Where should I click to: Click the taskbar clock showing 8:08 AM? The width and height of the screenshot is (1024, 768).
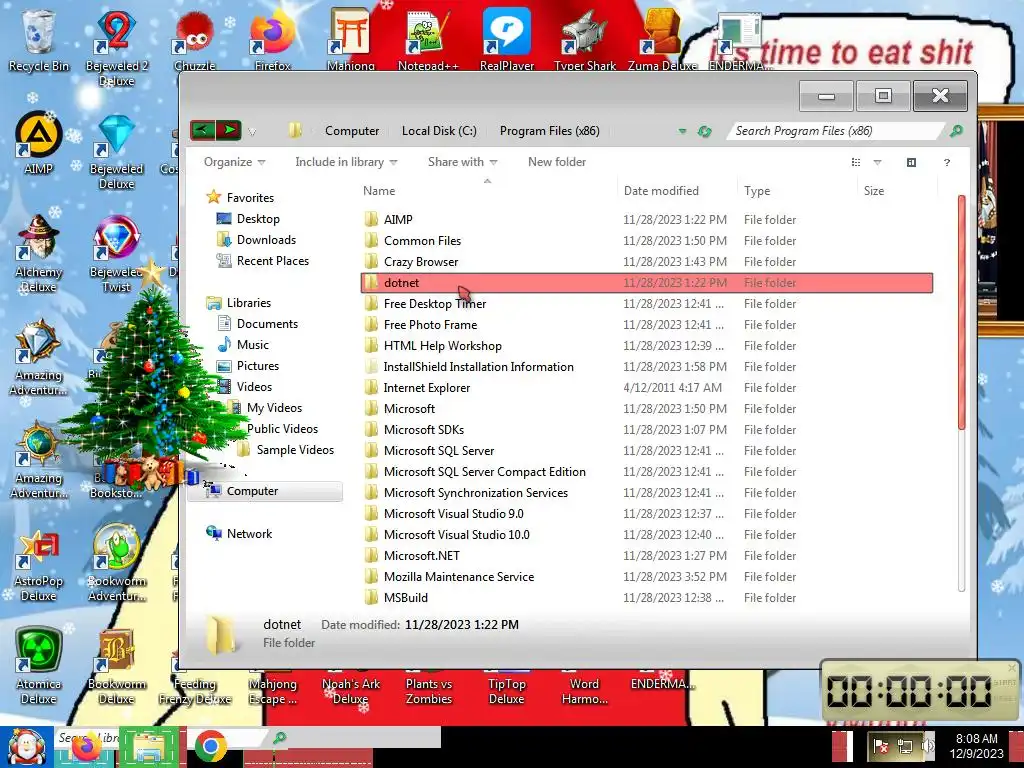(976, 746)
